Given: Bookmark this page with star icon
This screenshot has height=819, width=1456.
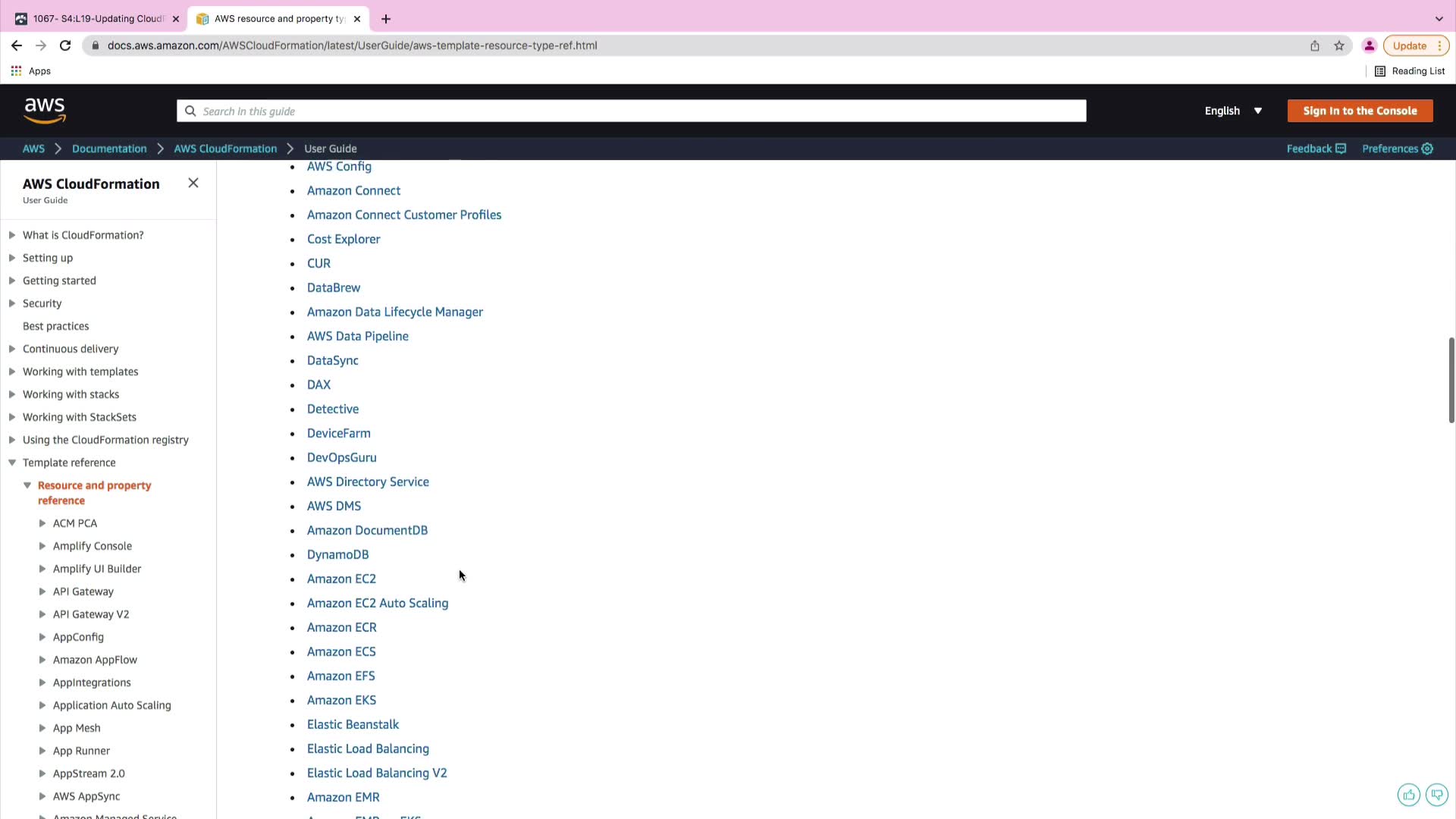Looking at the screenshot, I should pyautogui.click(x=1339, y=45).
